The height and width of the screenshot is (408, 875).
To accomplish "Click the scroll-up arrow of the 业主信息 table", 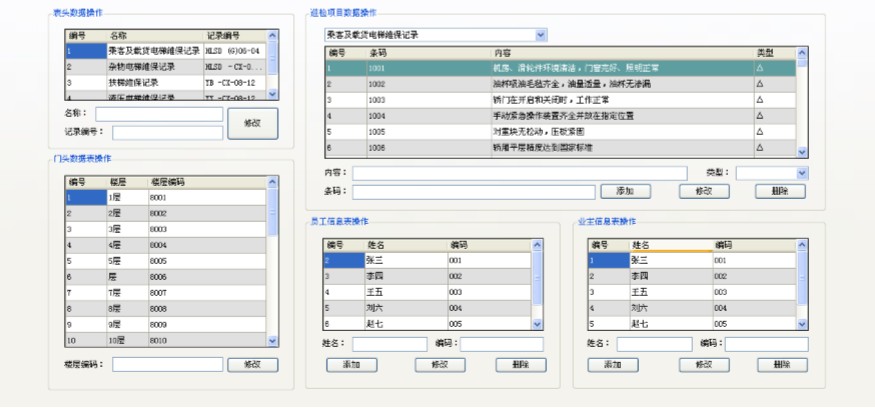I will [802, 245].
